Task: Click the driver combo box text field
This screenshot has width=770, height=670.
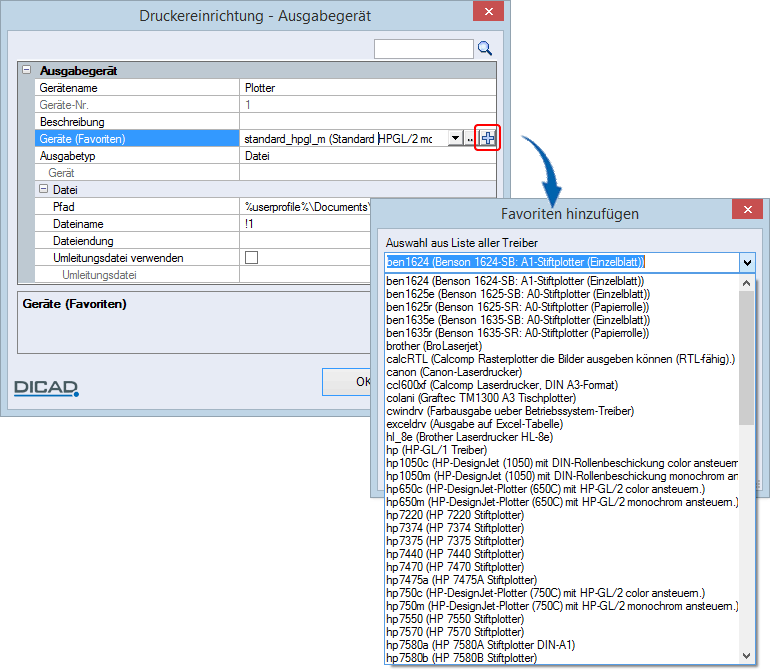Action: [562, 262]
